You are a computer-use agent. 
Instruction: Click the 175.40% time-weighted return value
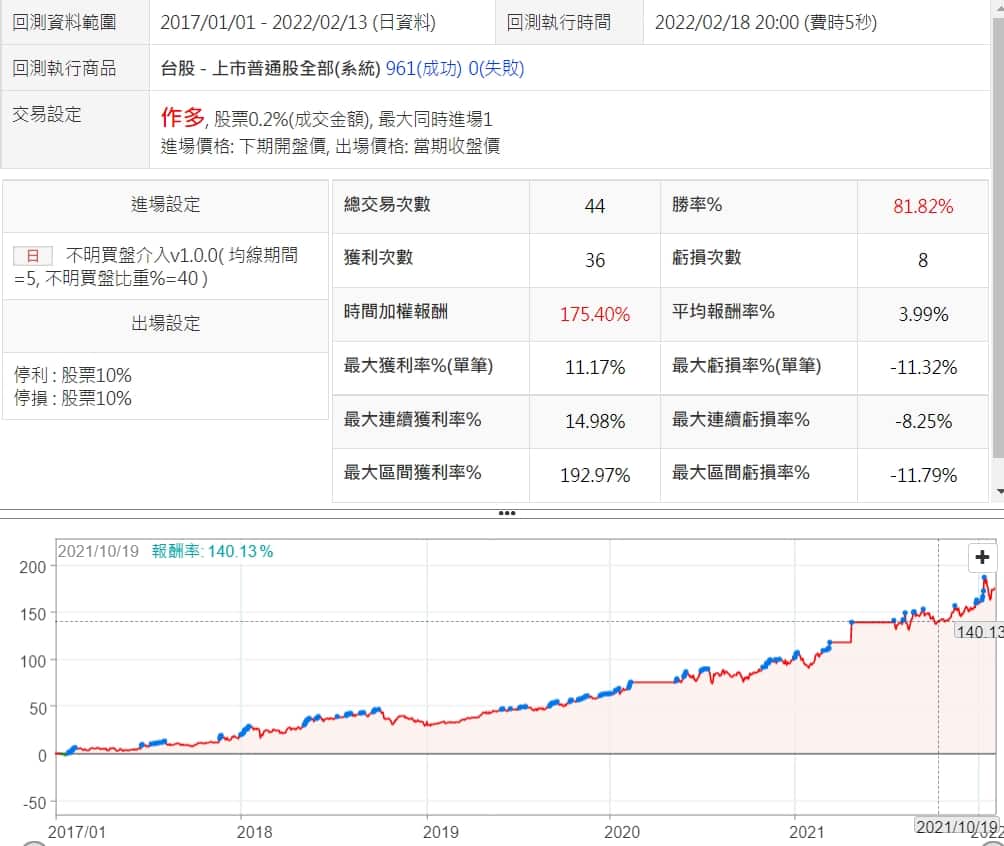[594, 314]
